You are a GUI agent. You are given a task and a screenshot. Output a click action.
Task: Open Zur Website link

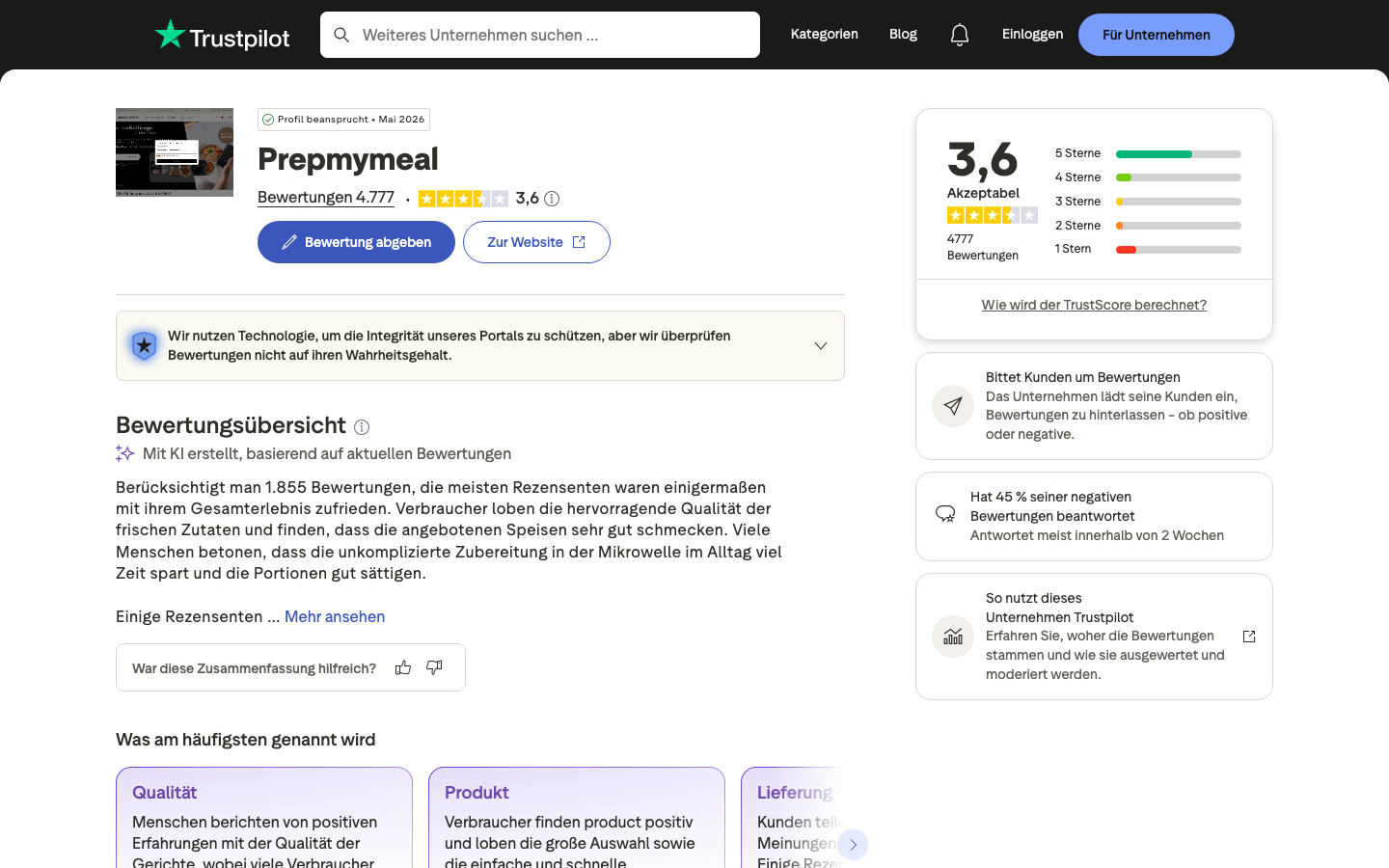(536, 242)
